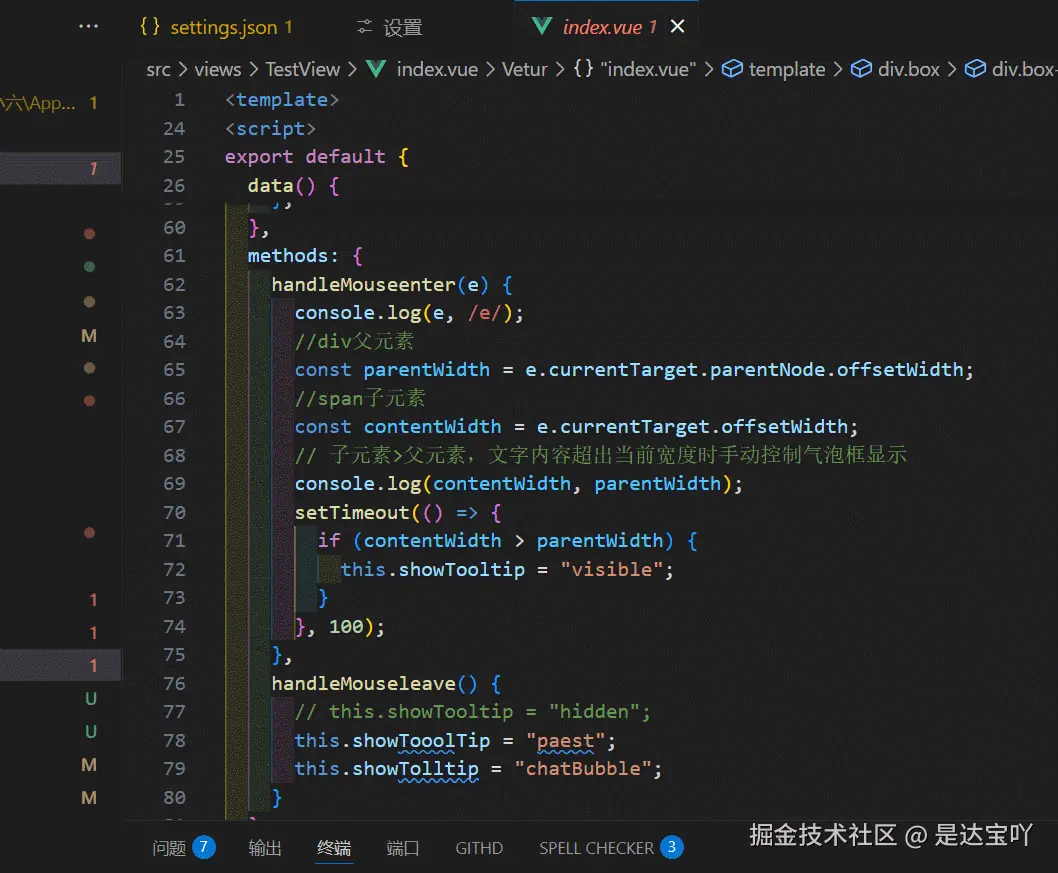The image size is (1058, 873).
Task: Open the editor overflow ellipsis menu
Action: (x=88, y=27)
